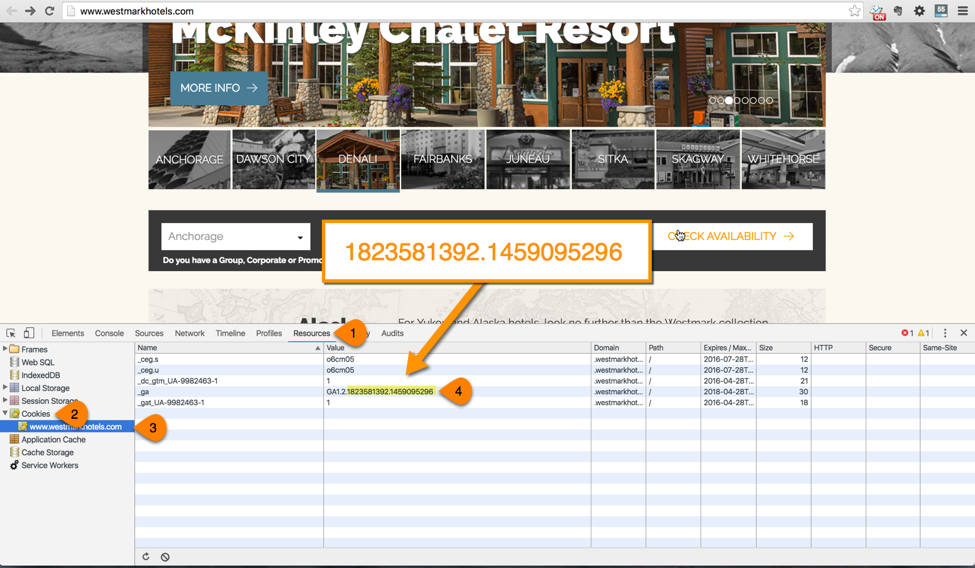Viewport: 975px width, 568px height.
Task: Click the gear extension icon in the toolbar
Action: 919,11
